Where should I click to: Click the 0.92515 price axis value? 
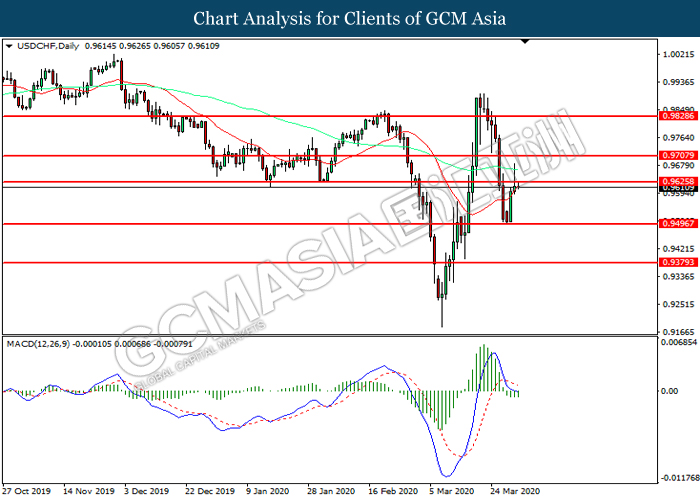coord(679,304)
